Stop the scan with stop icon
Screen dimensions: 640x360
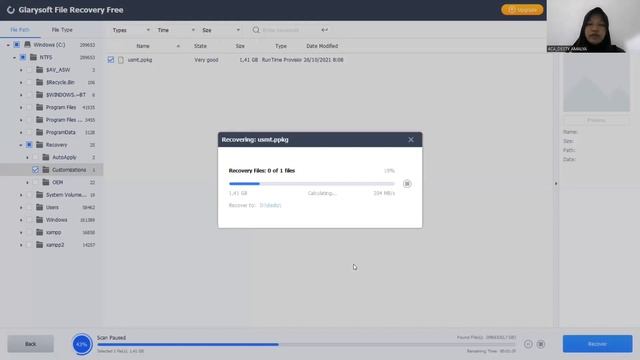coord(541,344)
